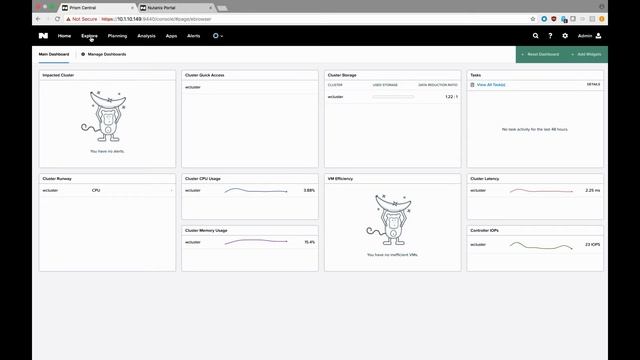Open the help question mark menu
The width and height of the screenshot is (640, 360).
(550, 36)
